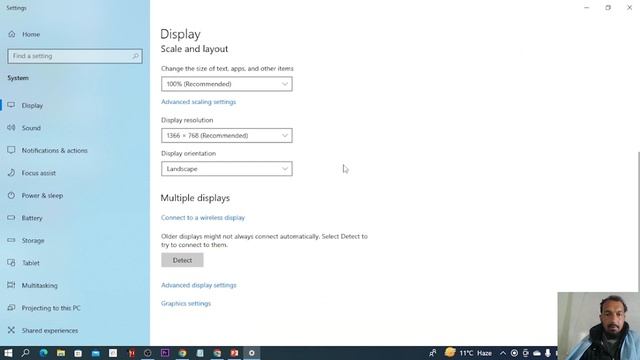Open Notifications & actions page

[x=75, y=150]
